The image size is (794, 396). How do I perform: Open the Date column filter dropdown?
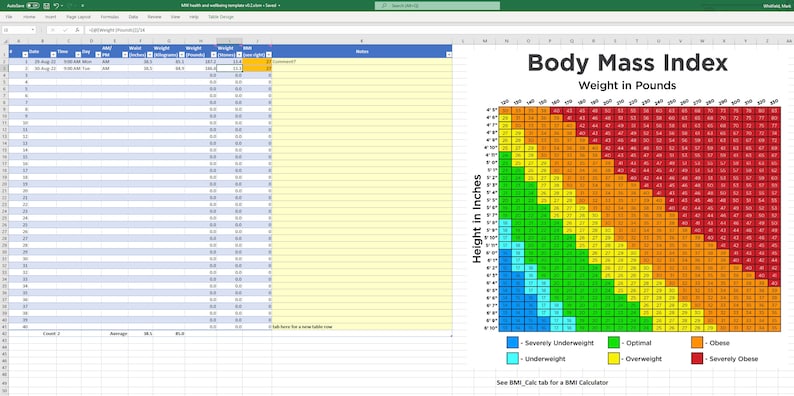(52, 54)
